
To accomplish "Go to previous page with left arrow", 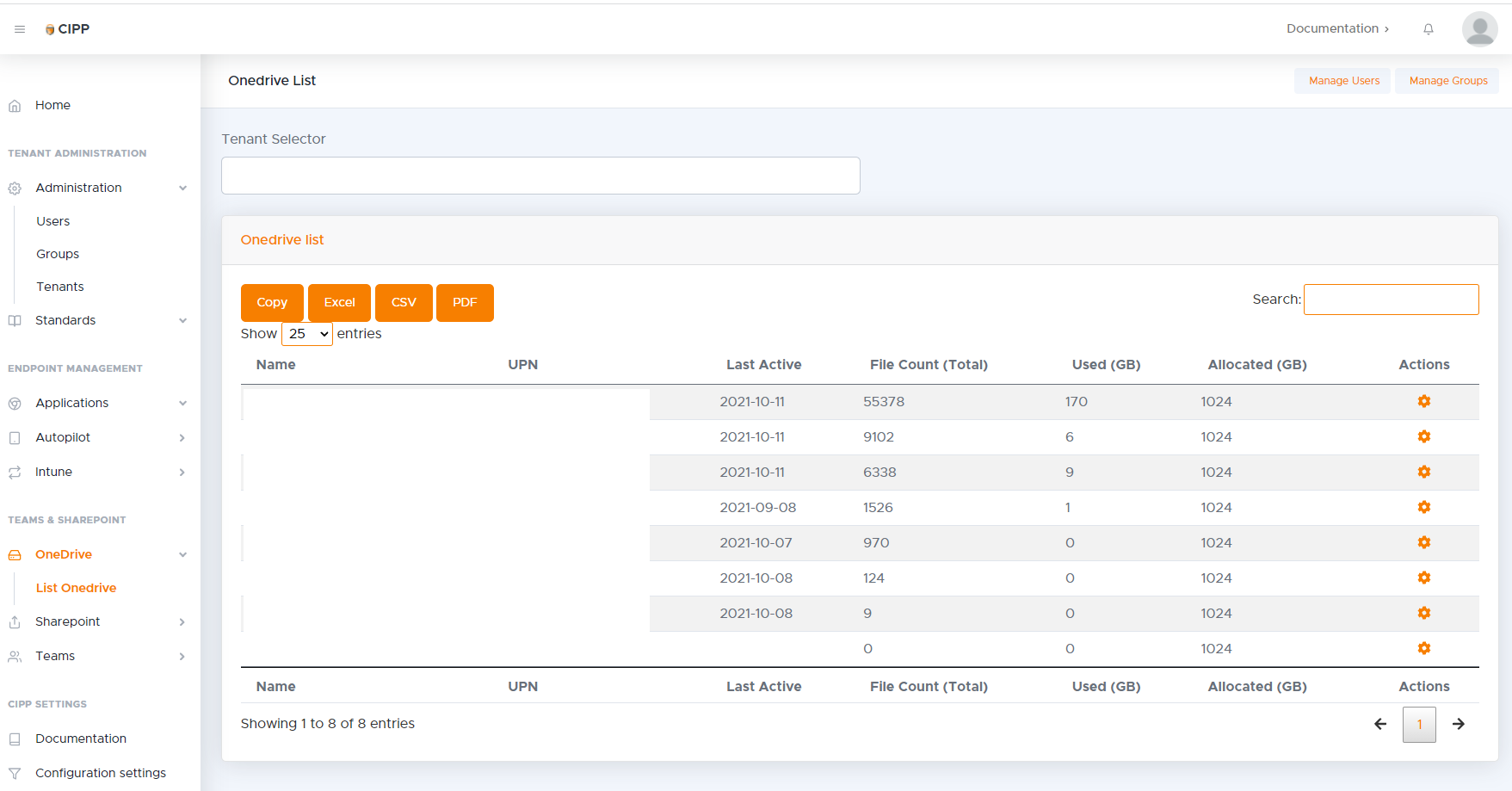I will [x=1380, y=724].
